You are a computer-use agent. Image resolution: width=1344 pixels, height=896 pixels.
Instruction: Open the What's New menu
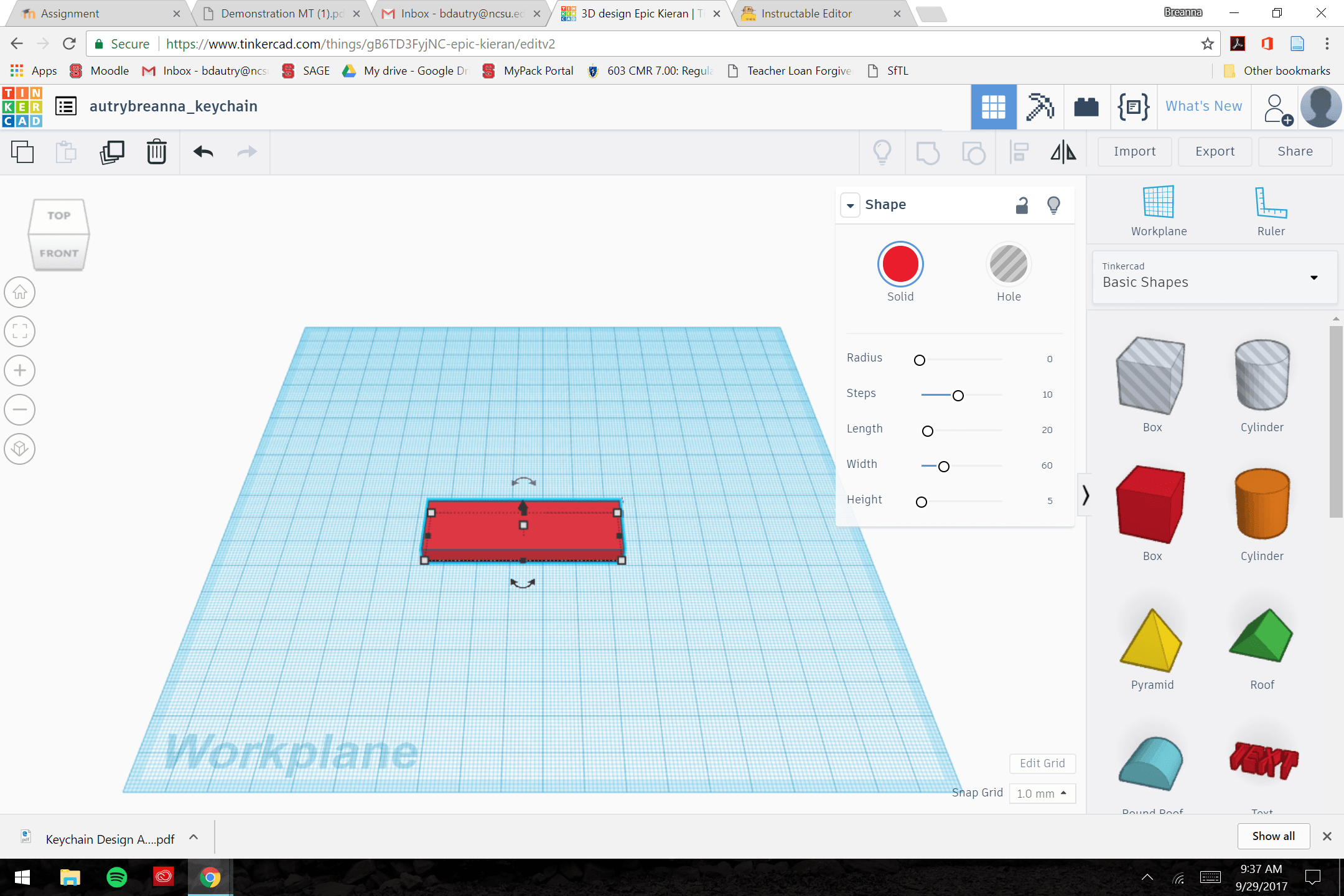pos(1202,106)
